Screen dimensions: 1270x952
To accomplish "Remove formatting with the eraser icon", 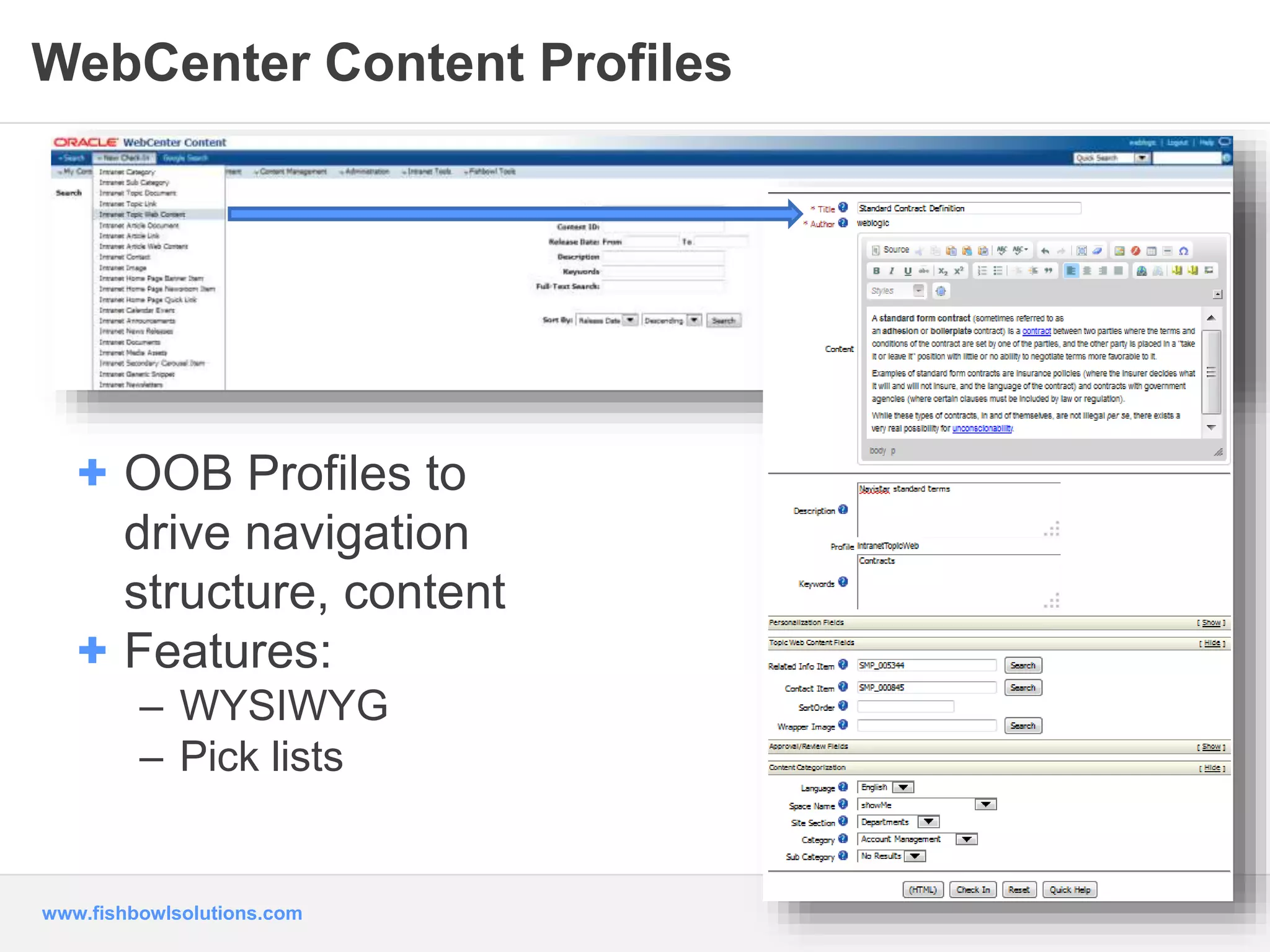I will 1097,251.
